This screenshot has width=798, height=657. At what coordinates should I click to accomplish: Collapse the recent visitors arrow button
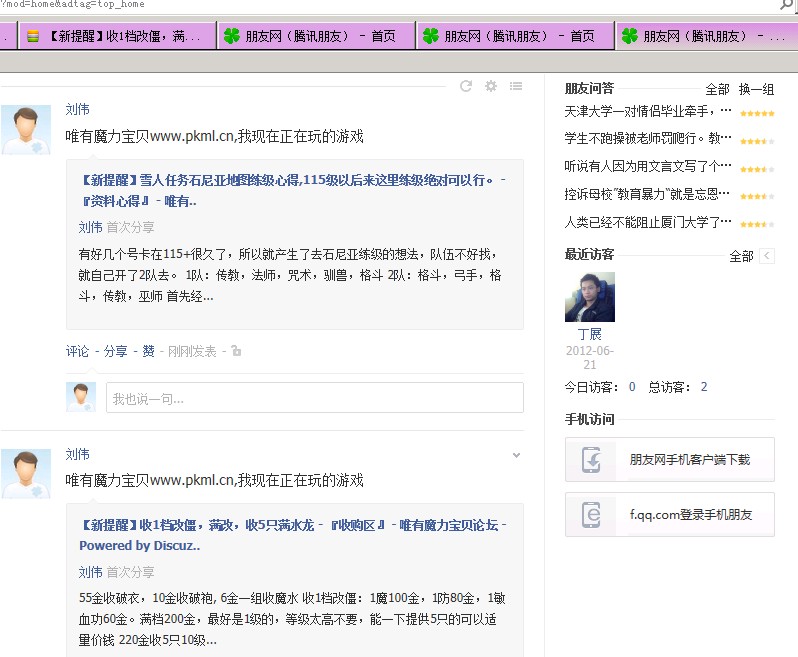coord(767,256)
